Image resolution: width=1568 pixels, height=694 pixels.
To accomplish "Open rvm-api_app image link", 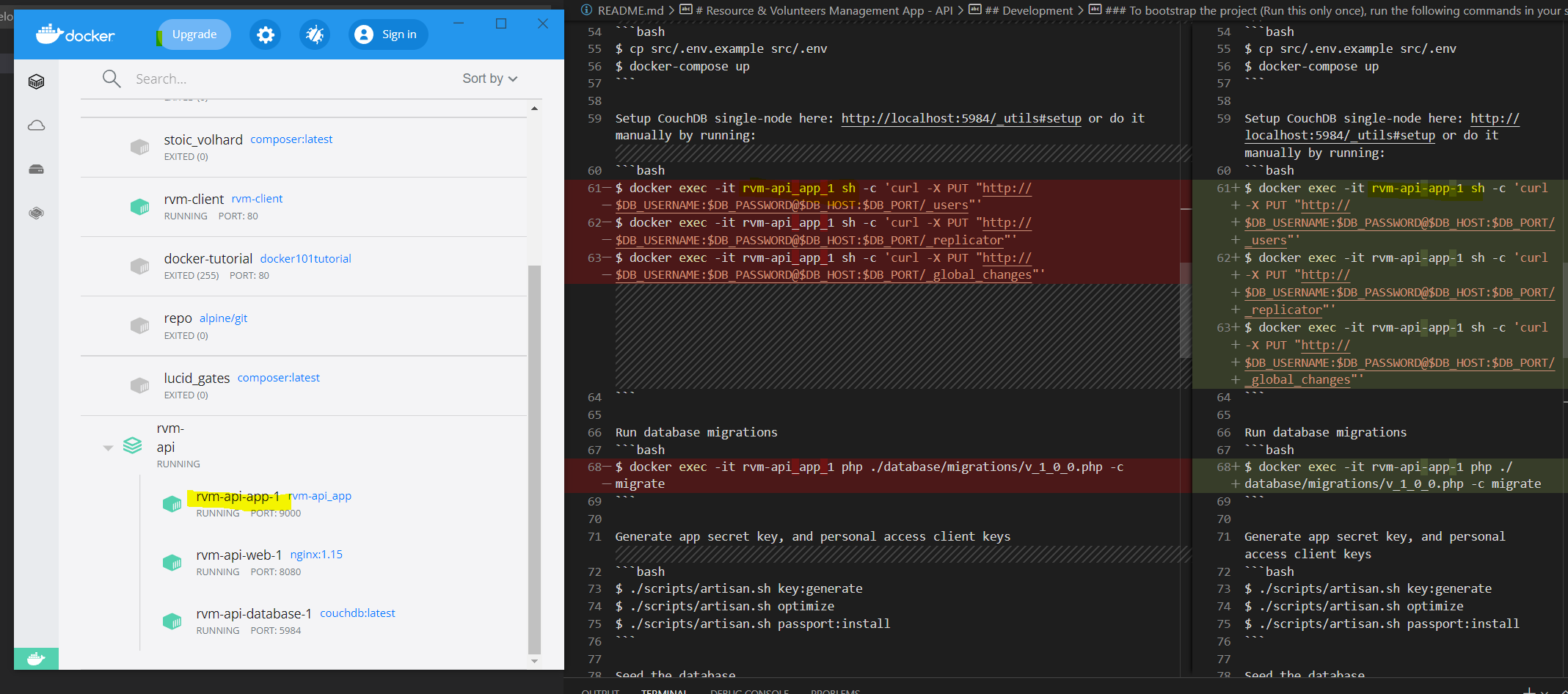I will tap(320, 496).
